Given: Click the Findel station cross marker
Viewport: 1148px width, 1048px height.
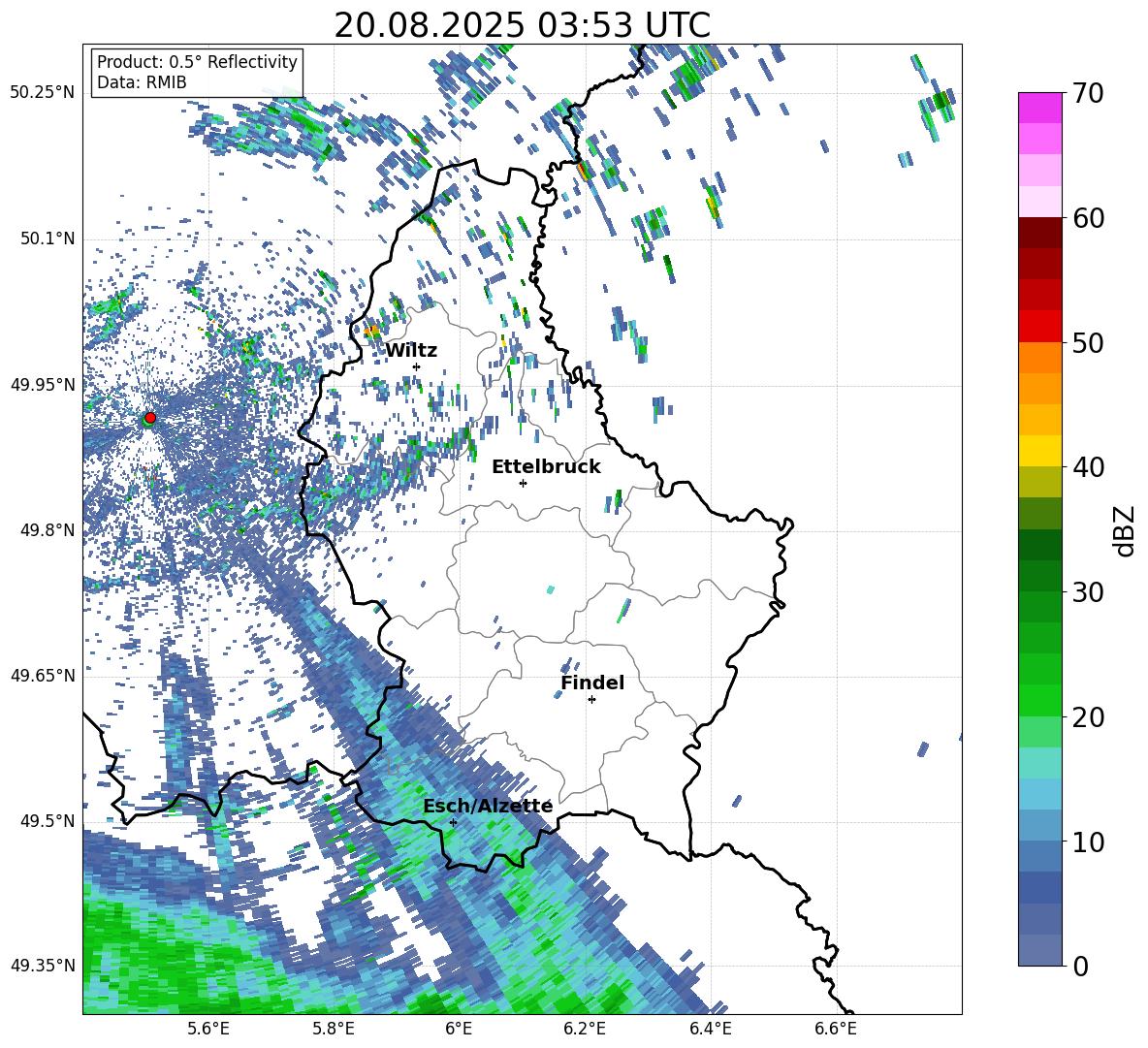Looking at the screenshot, I should point(591,700).
